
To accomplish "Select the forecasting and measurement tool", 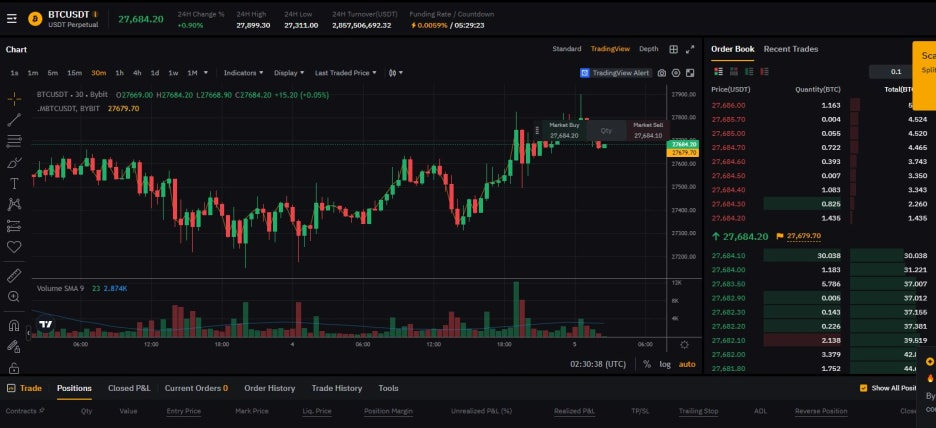I will pos(14,226).
